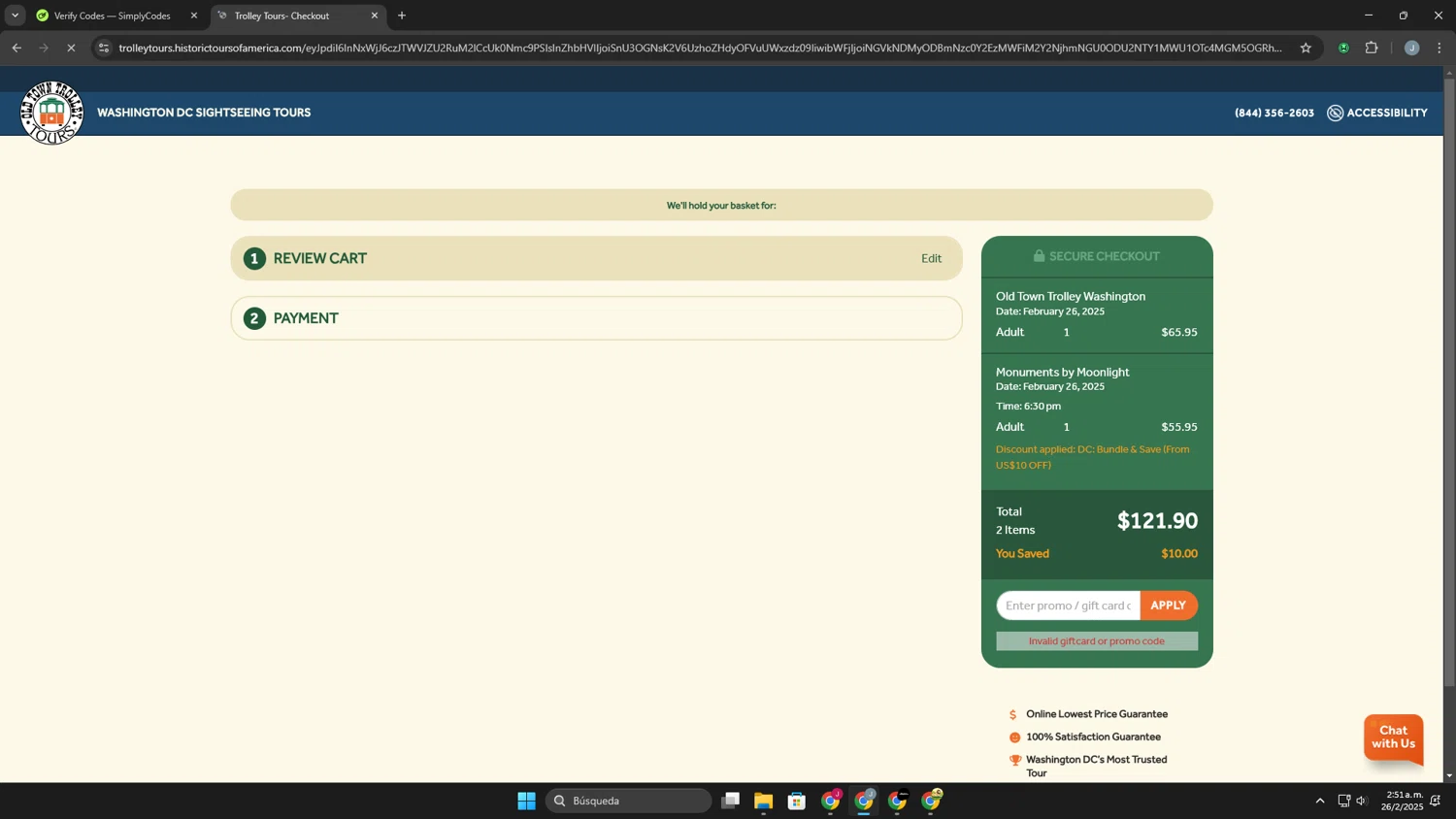
Task: Open the network icon in system tray
Action: click(x=1344, y=801)
